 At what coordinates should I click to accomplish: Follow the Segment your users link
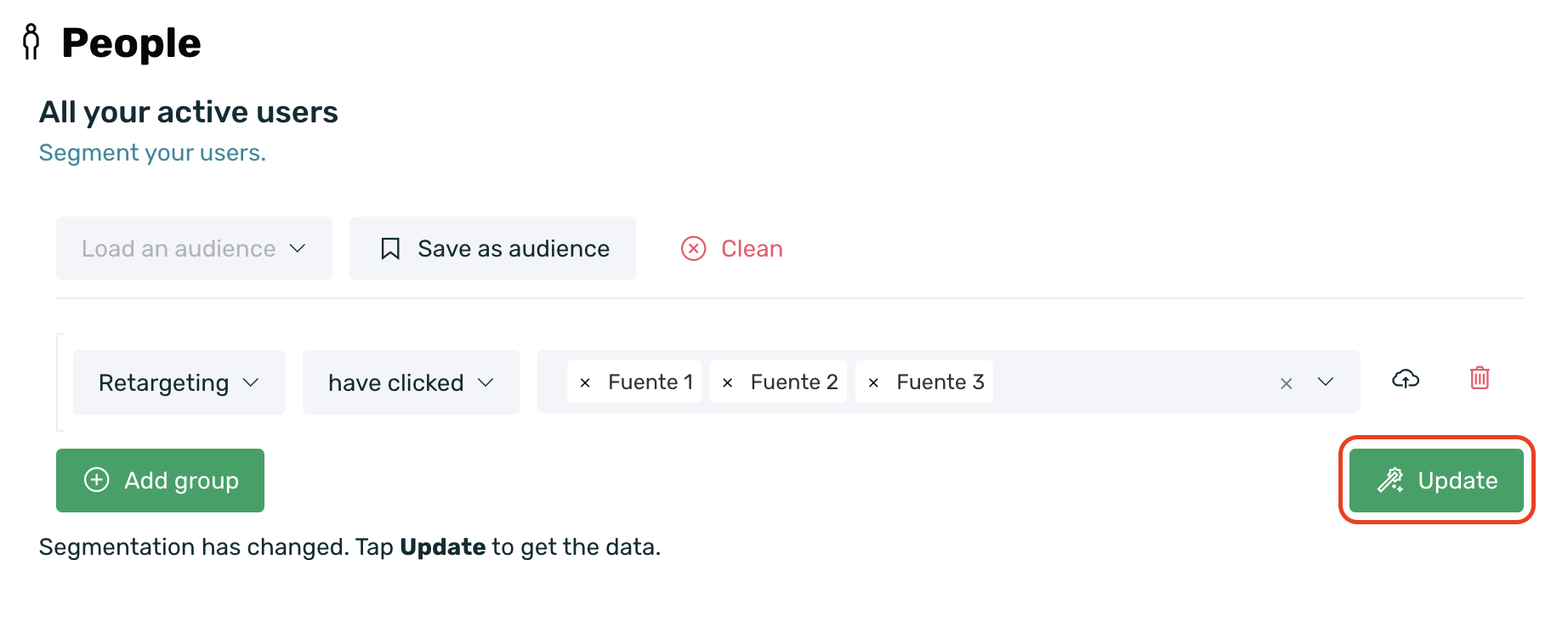pos(152,153)
